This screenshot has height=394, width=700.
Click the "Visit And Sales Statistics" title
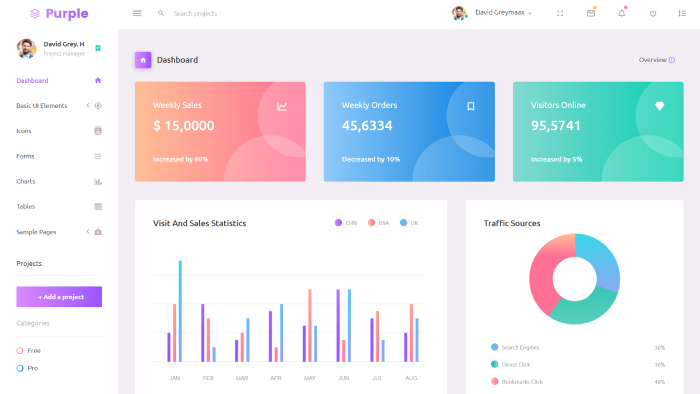[199, 223]
